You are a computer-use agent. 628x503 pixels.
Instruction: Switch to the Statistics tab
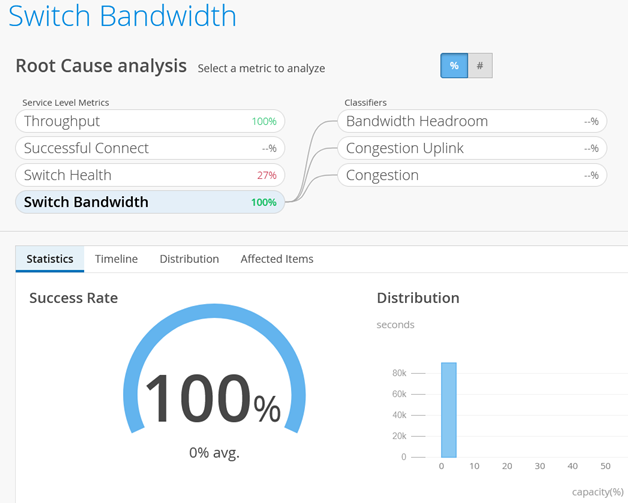(x=50, y=259)
